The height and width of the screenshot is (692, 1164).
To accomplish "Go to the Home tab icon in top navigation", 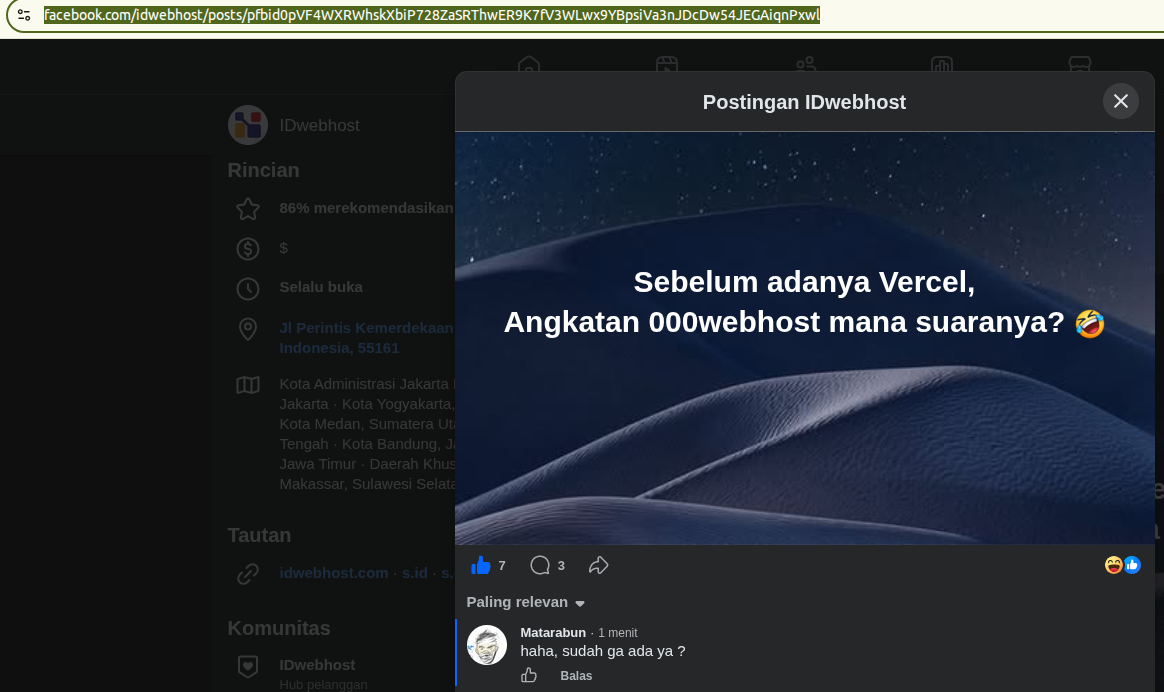I will pyautogui.click(x=529, y=65).
